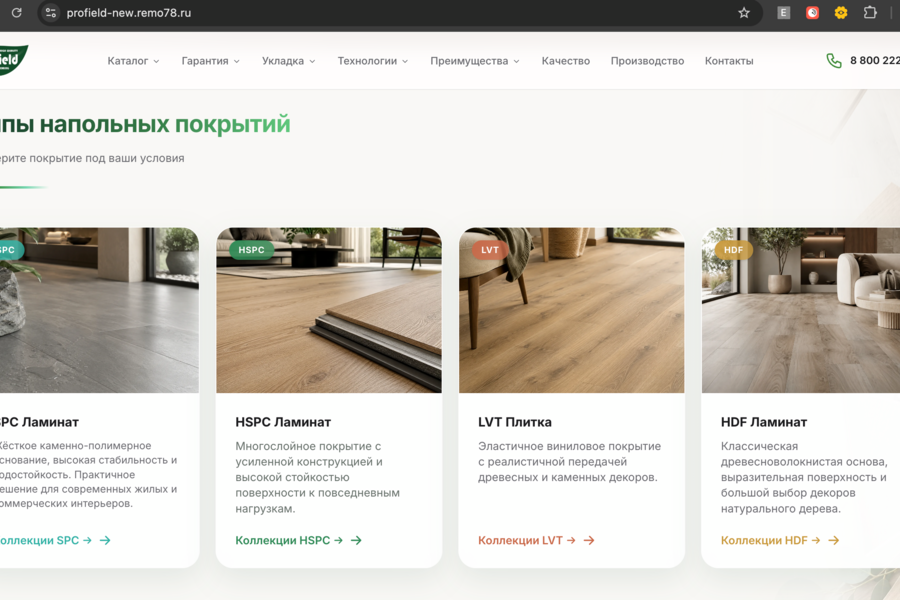Open the Extensions puzzle-piece menu

[x=870, y=13]
